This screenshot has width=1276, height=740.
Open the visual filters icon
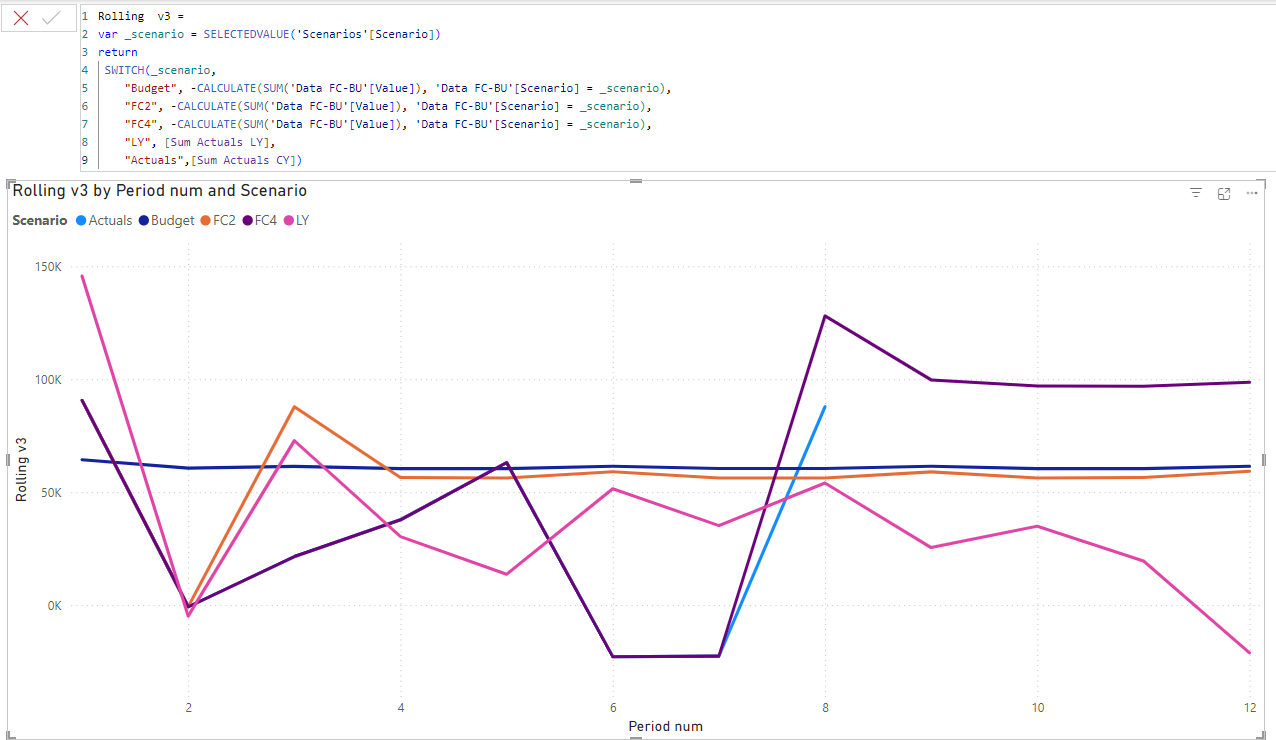(1195, 193)
